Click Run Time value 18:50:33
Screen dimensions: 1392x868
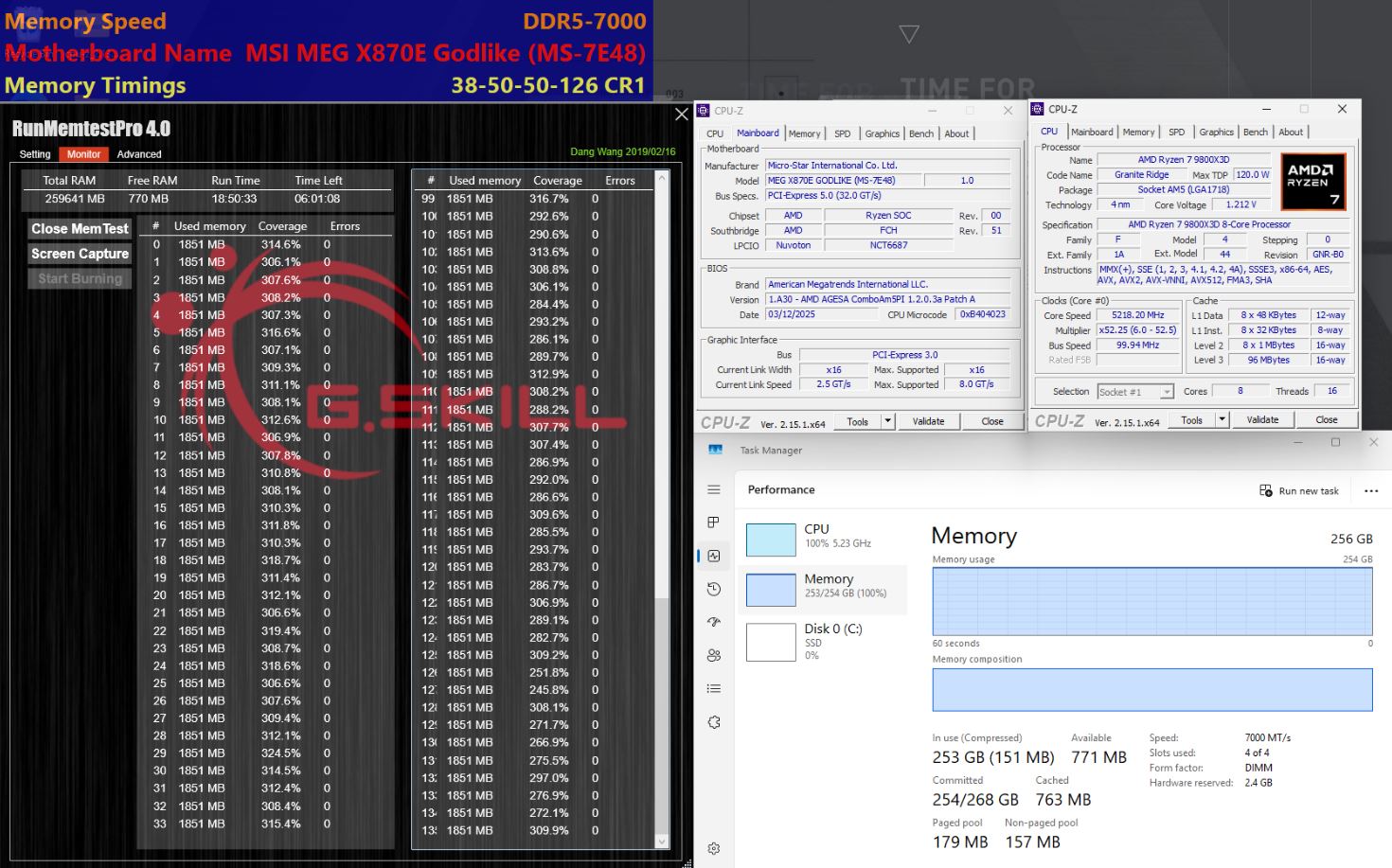tap(234, 199)
